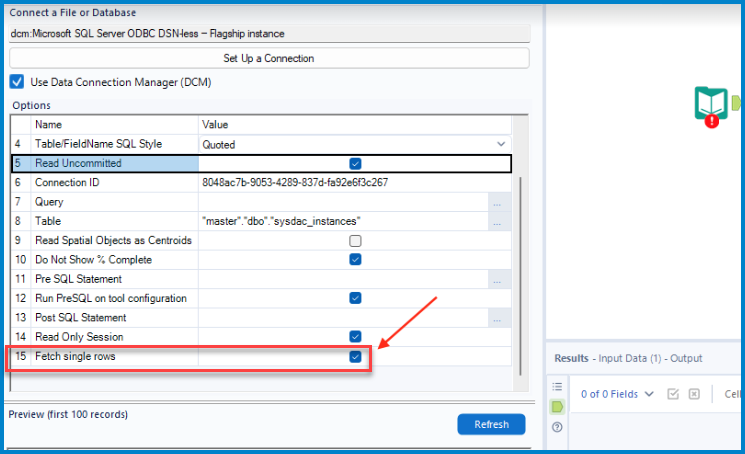Click the Table value sysdac_instances
The height and width of the screenshot is (454, 745).
pyautogui.click(x=281, y=221)
